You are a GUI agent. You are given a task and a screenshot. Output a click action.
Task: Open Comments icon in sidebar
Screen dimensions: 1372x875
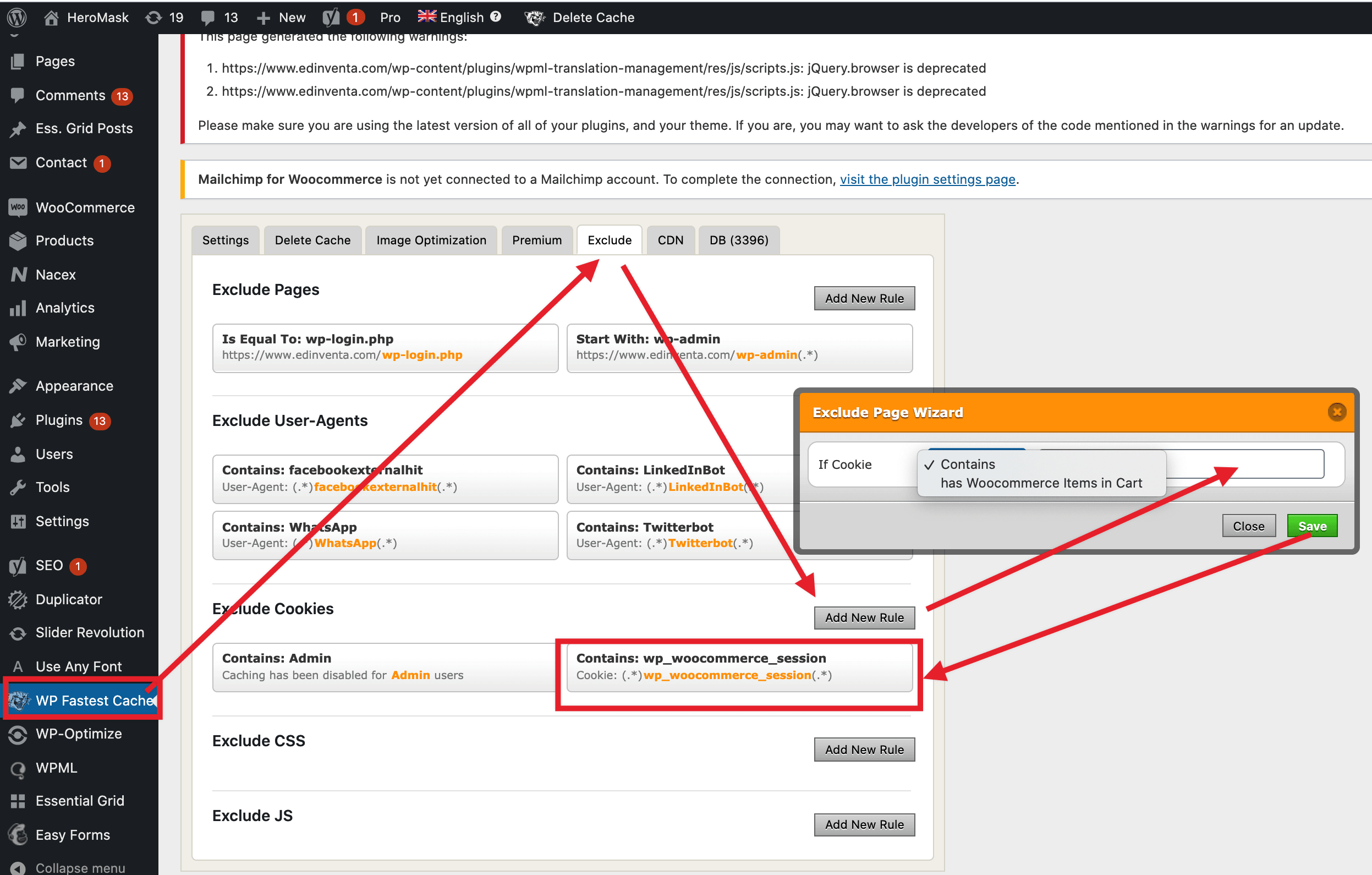point(18,95)
